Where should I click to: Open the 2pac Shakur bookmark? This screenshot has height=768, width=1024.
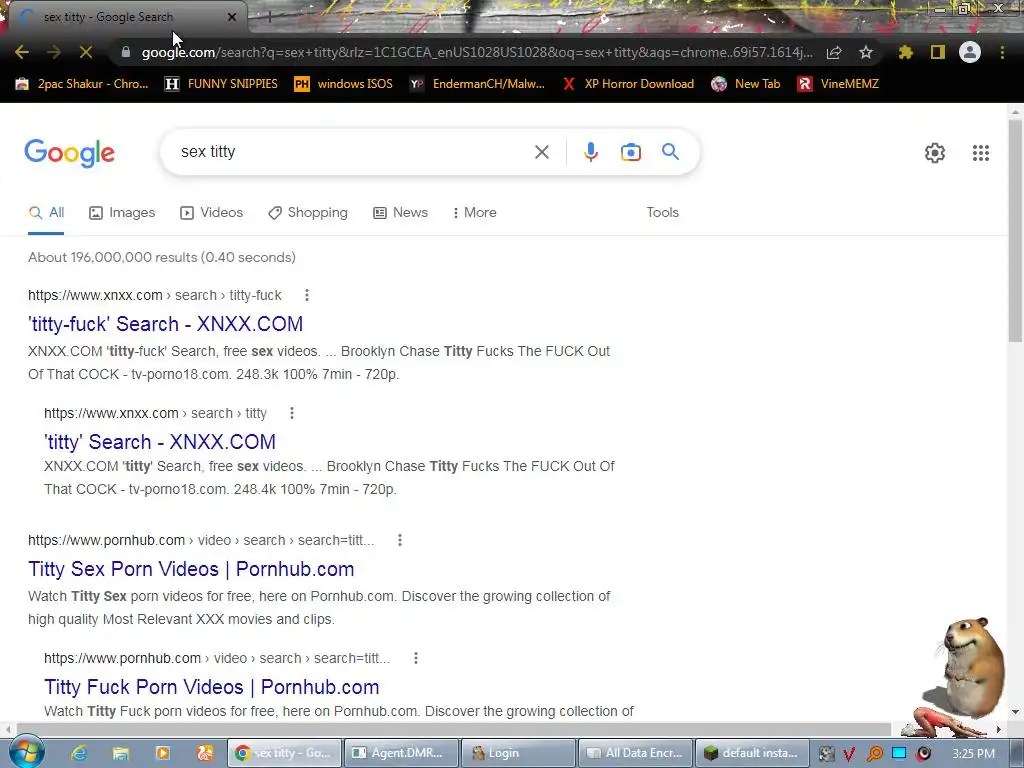pyautogui.click(x=82, y=84)
